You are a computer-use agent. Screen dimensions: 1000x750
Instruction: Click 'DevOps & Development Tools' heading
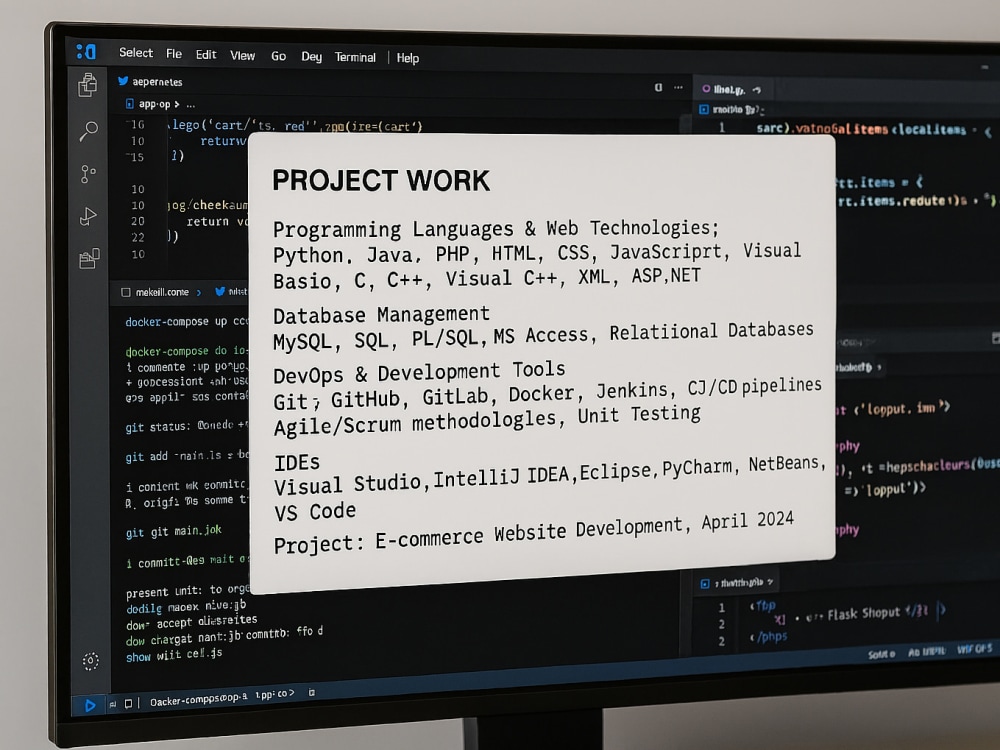tap(419, 372)
